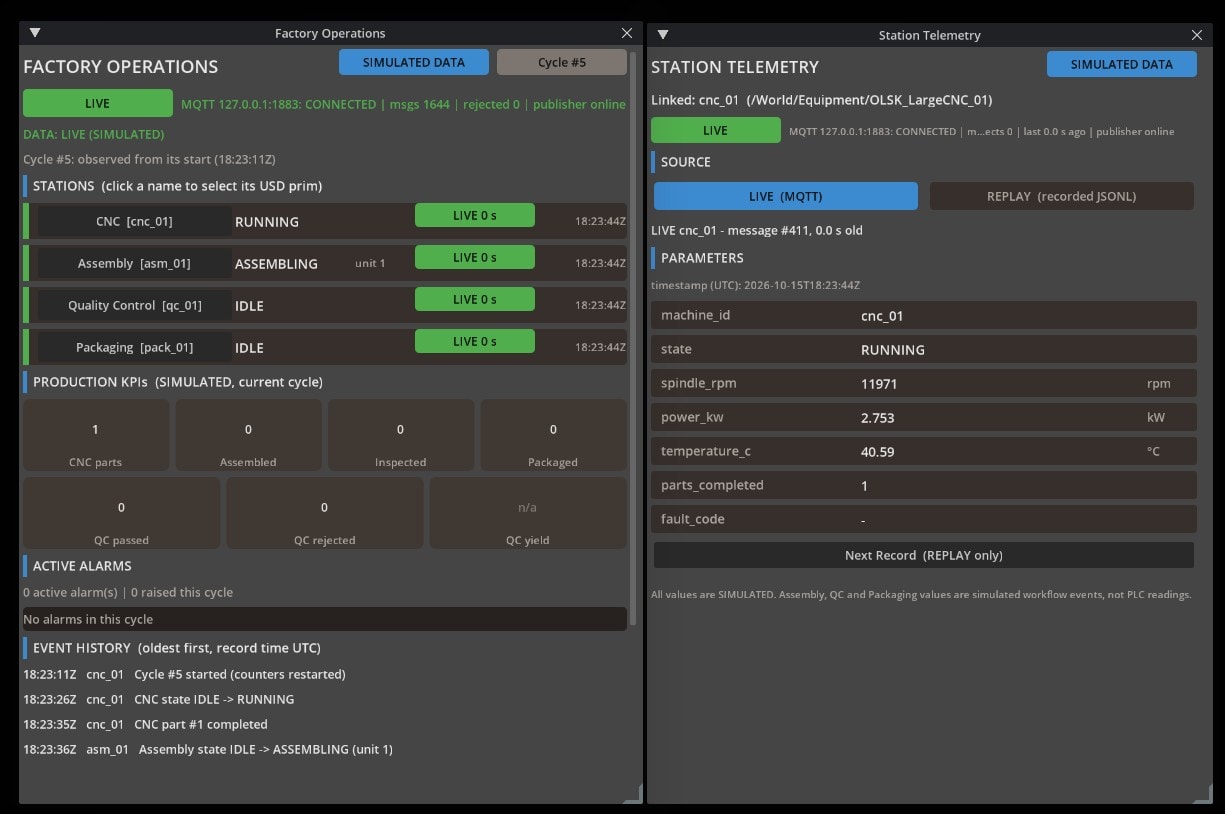
Task: Click event 'CNC state IDLE -> RUNNING'
Action: point(214,699)
